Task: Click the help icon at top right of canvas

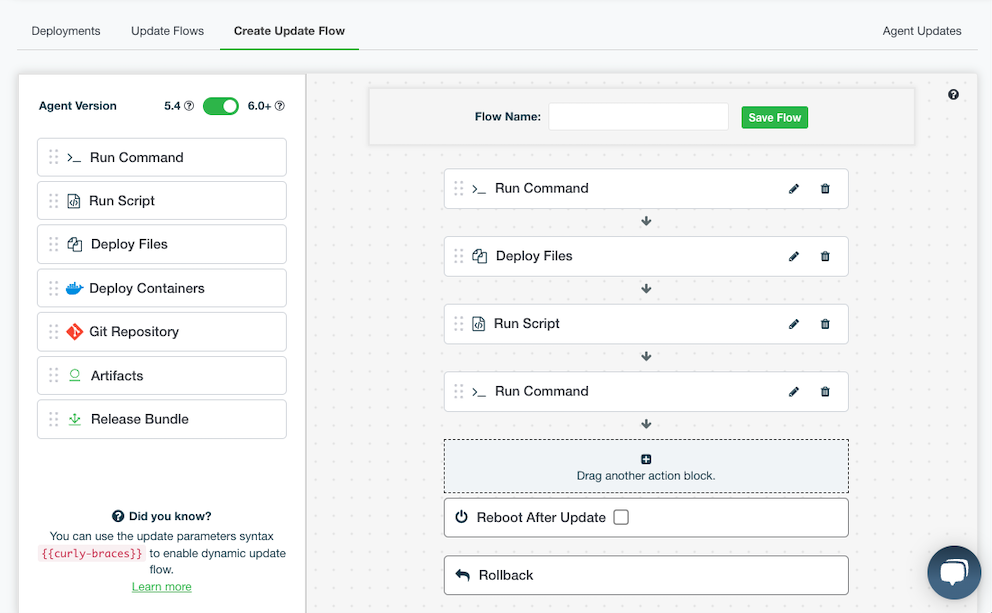Action: point(953,95)
